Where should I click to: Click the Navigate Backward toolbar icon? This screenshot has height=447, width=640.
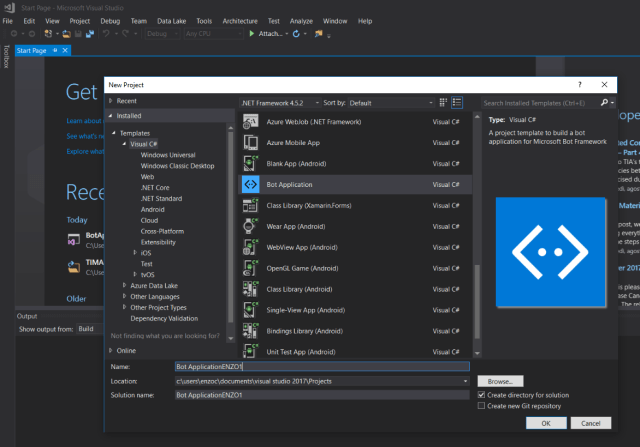[x=14, y=34]
